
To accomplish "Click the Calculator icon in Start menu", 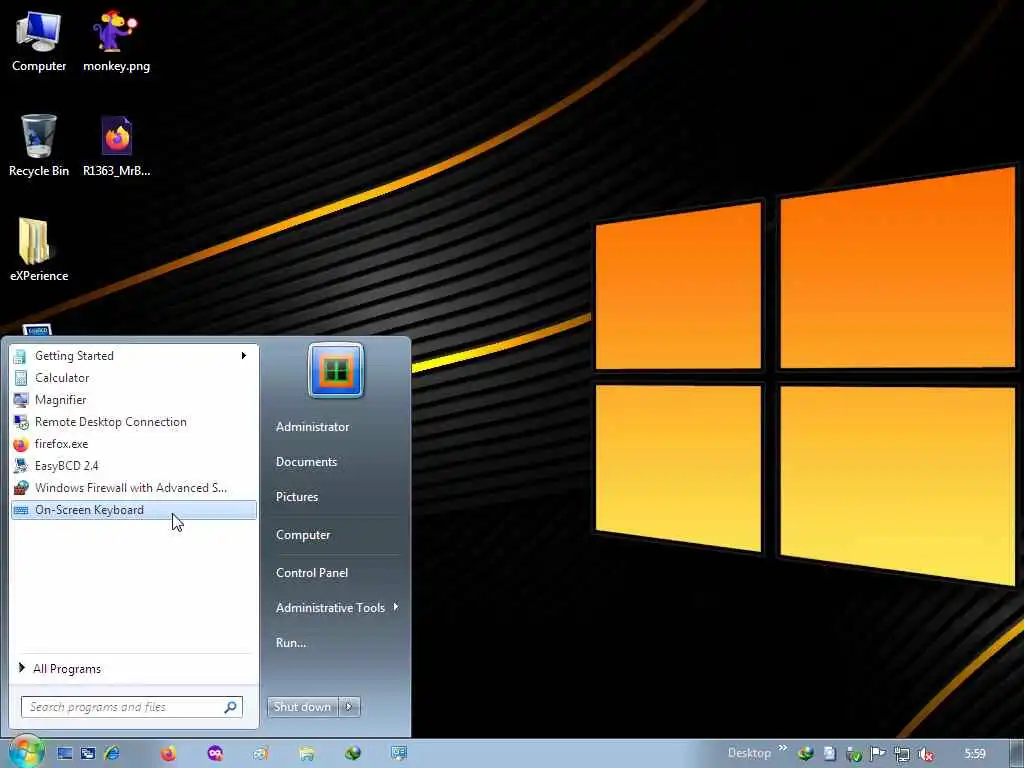I will (21, 377).
